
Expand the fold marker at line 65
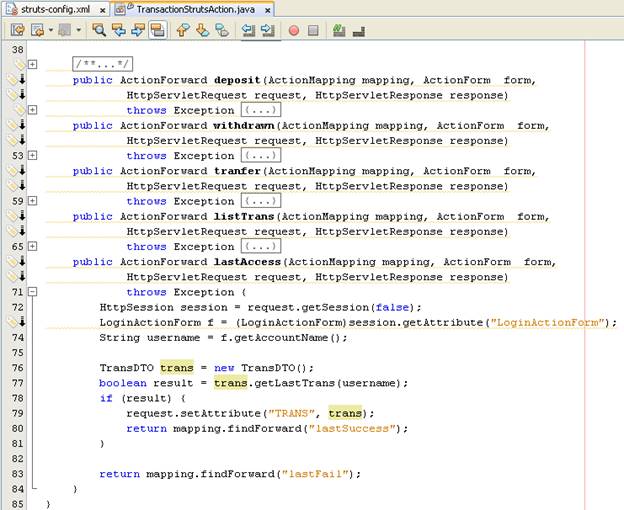tap(33, 246)
